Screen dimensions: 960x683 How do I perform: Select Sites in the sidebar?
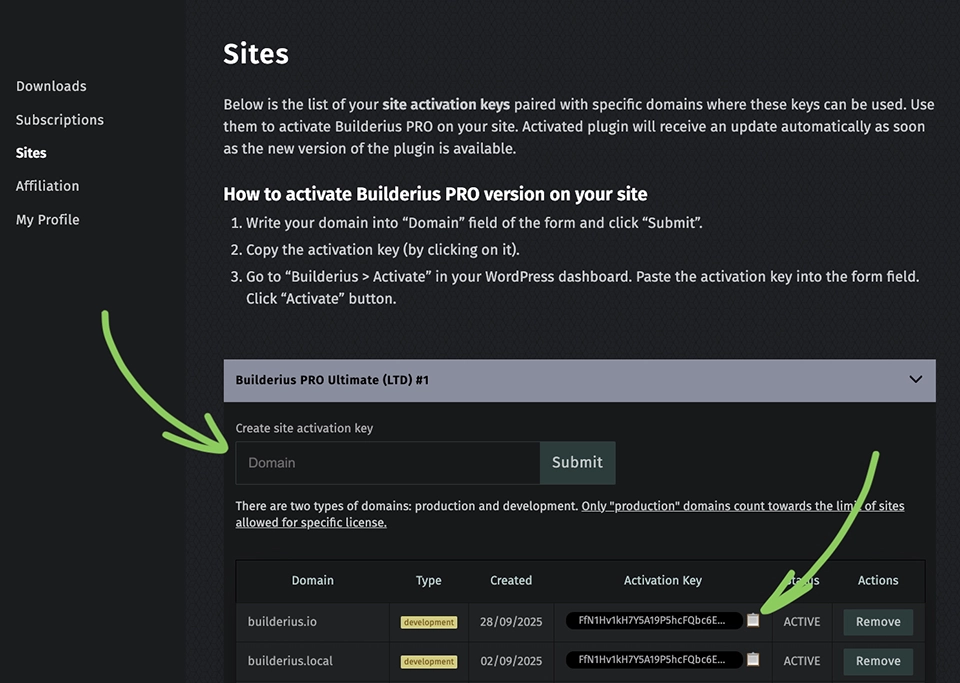31,153
